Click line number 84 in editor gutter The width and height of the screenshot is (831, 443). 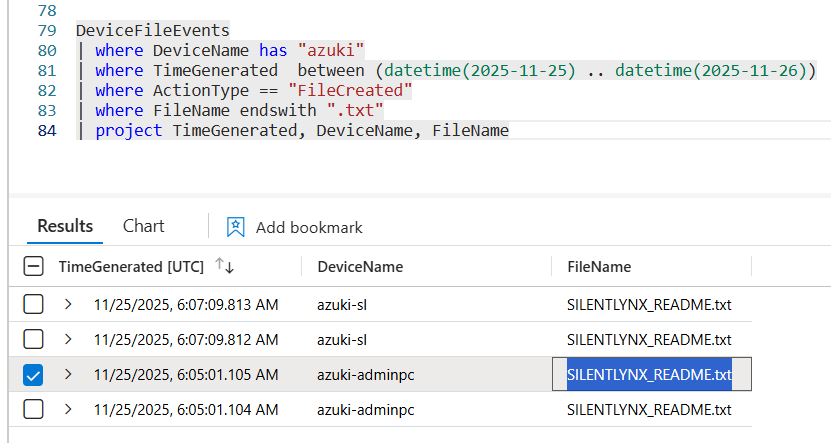click(x=47, y=131)
